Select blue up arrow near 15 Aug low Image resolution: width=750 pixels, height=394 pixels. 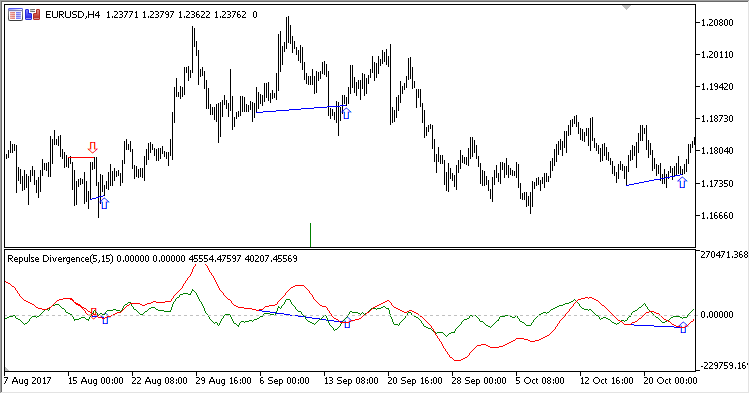(104, 203)
